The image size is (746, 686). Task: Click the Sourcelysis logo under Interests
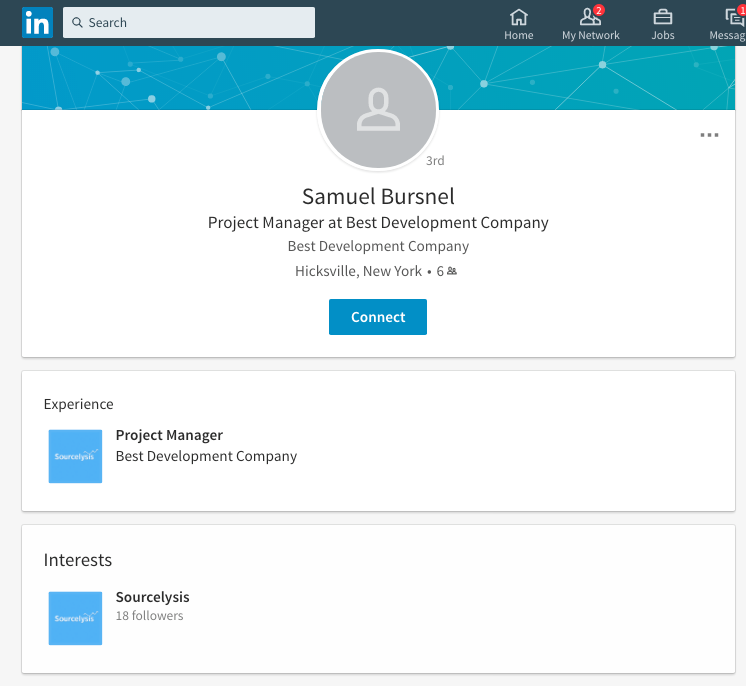(x=75, y=617)
